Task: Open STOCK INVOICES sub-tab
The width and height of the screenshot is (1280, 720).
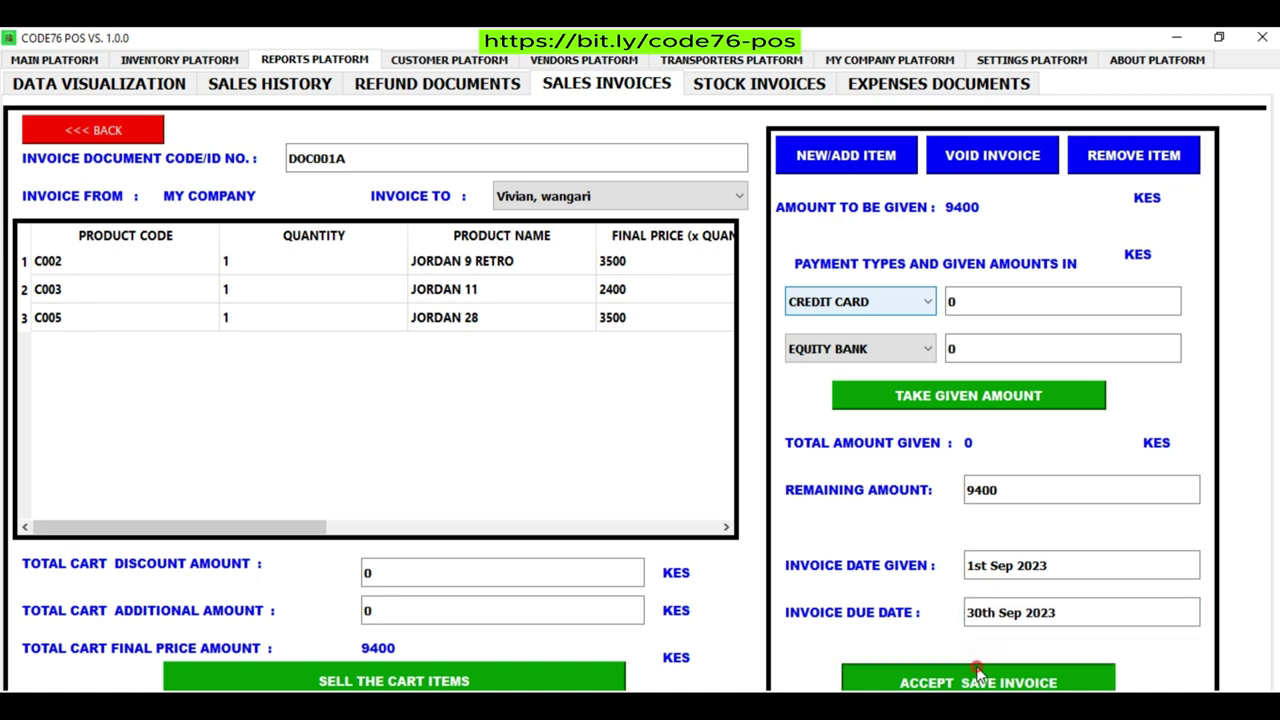Action: (759, 84)
